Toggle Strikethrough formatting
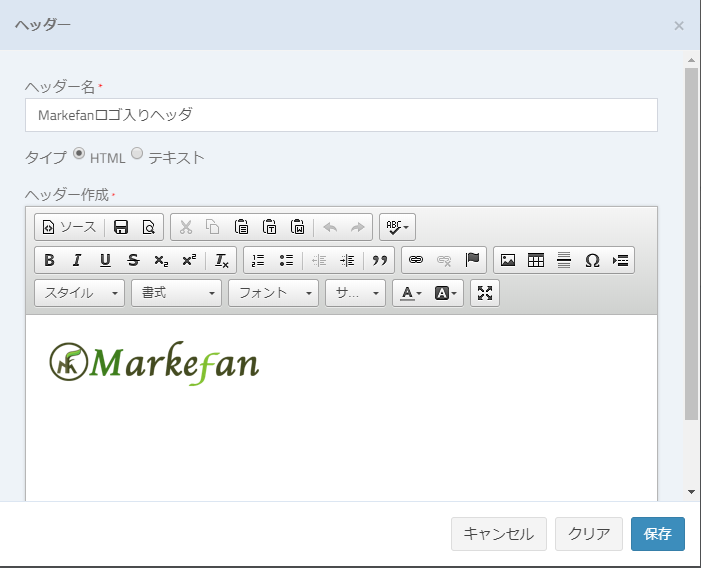This screenshot has height=568, width=701. click(x=133, y=260)
